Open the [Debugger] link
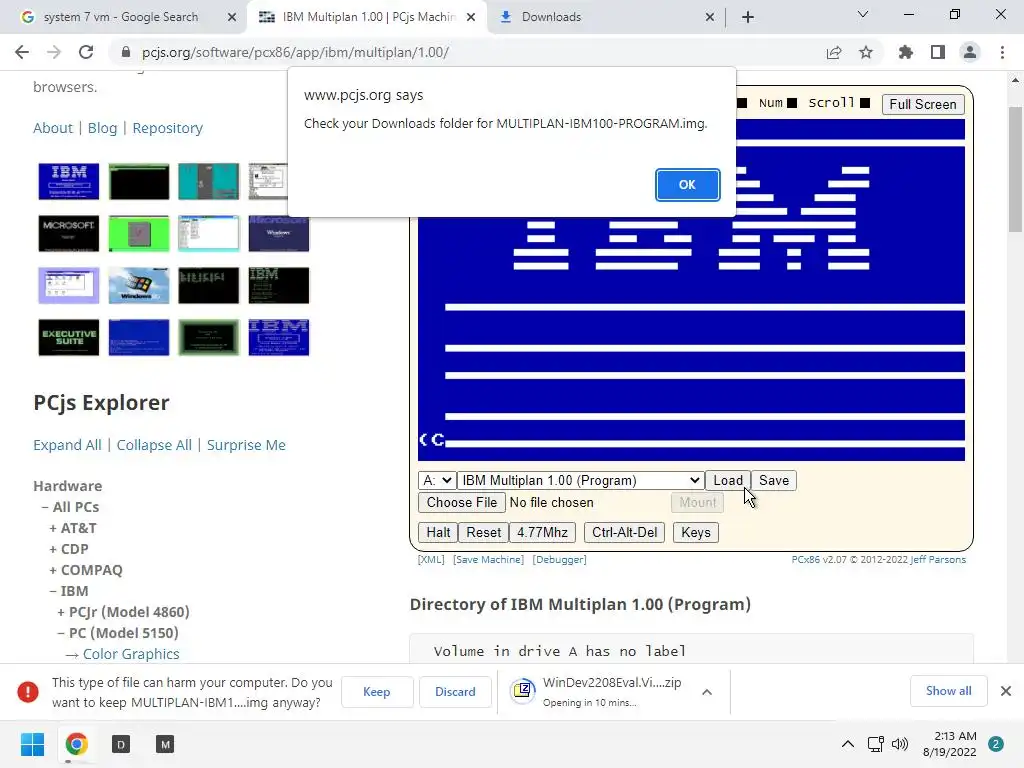The image size is (1024, 768). coord(559,560)
